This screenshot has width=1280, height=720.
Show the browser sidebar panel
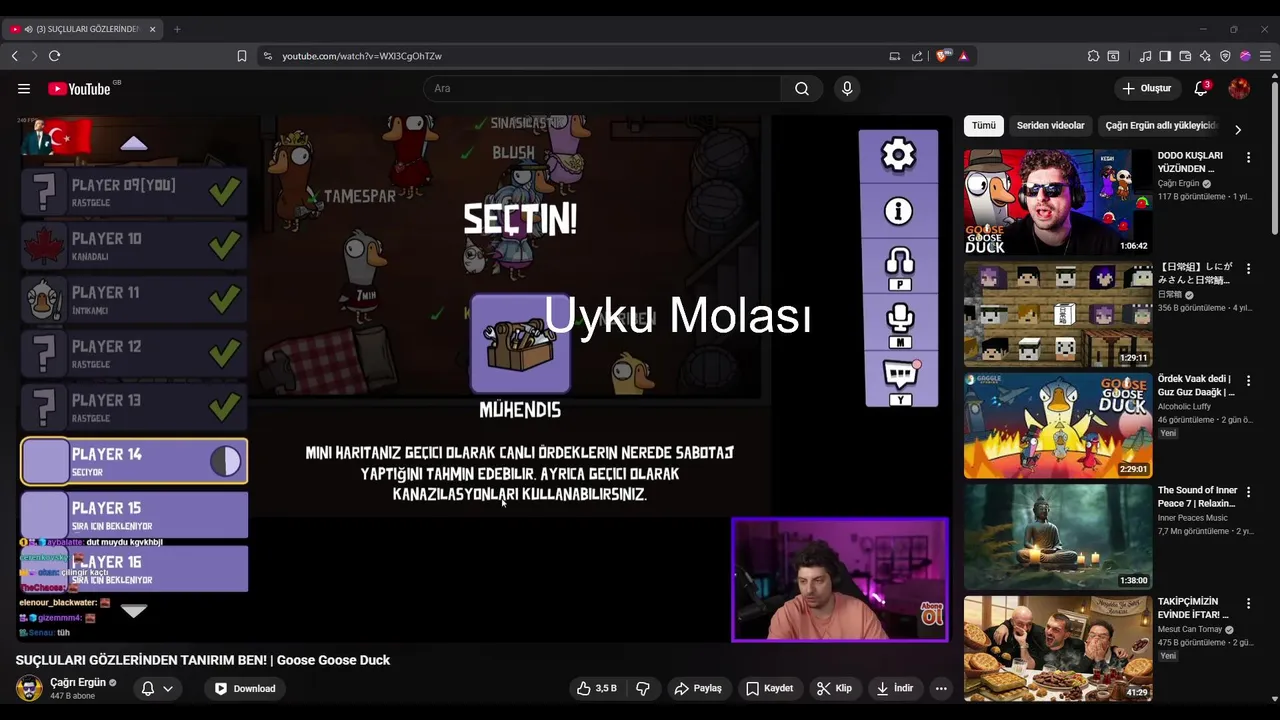(x=1165, y=56)
